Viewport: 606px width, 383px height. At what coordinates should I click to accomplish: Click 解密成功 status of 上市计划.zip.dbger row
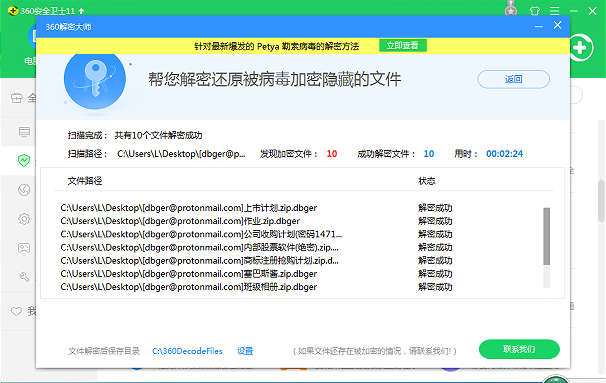[x=435, y=208]
